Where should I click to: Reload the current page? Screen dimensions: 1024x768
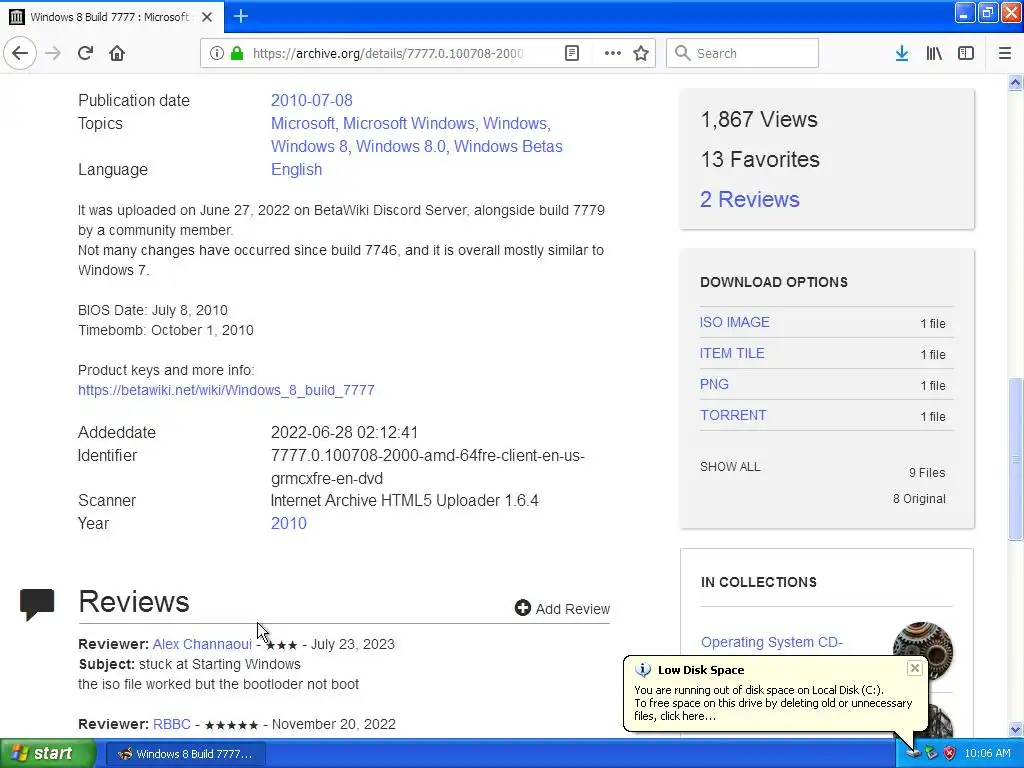pyautogui.click(x=85, y=53)
